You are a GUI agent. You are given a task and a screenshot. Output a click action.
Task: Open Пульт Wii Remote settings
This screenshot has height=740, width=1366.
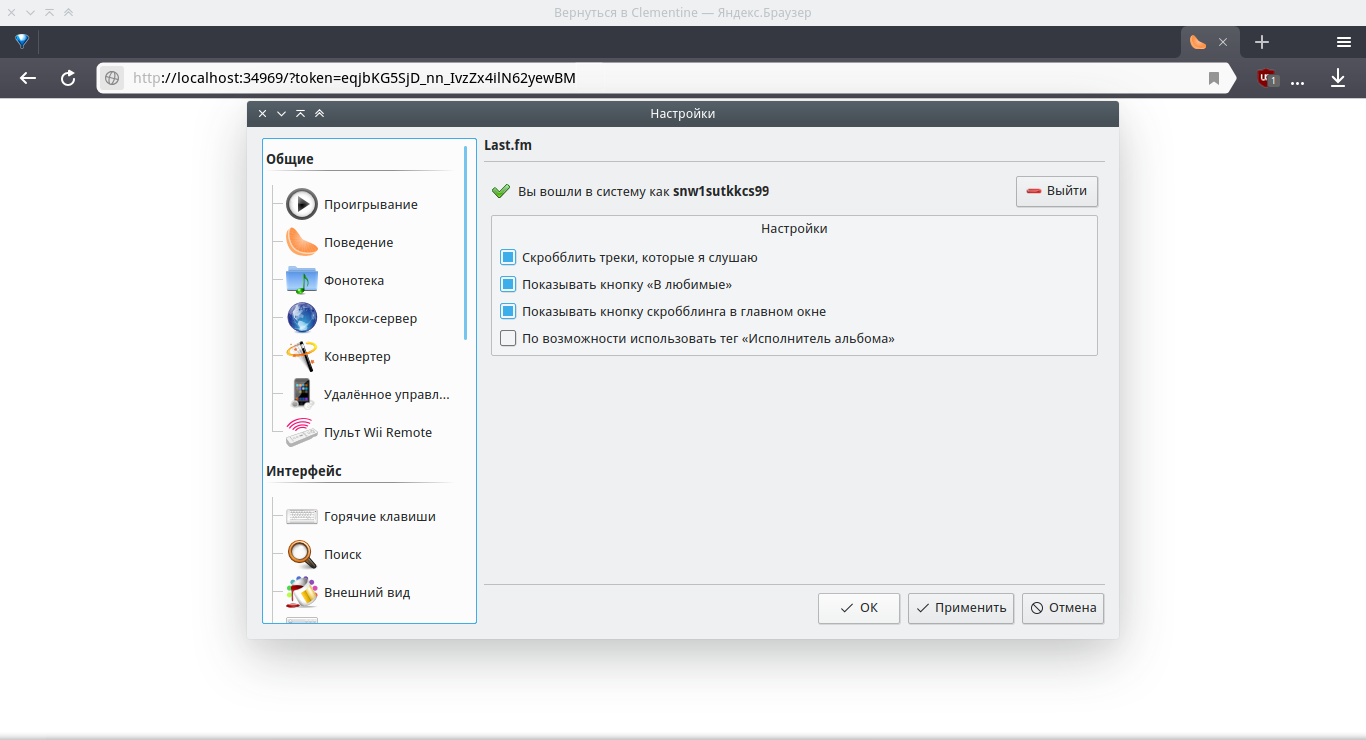tap(359, 432)
